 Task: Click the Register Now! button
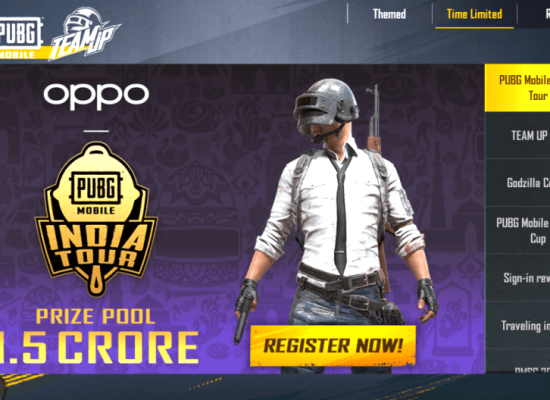click(333, 346)
